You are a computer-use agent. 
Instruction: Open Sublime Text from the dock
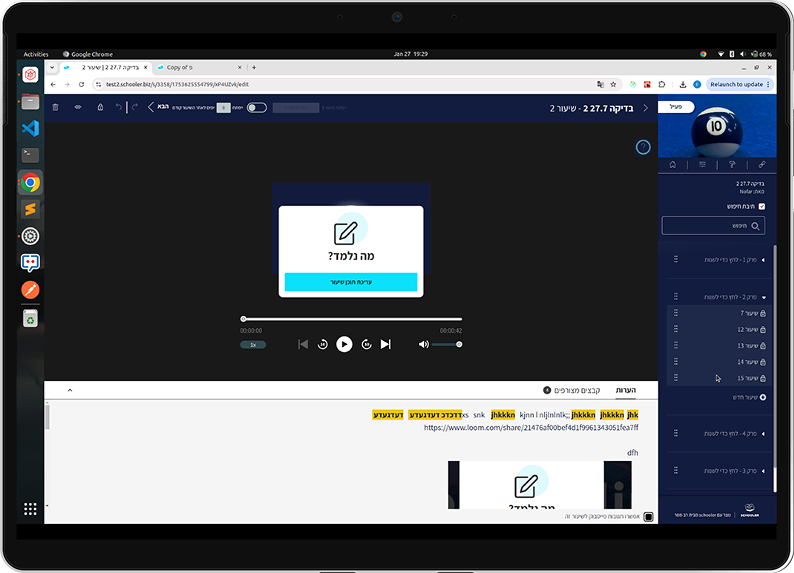pos(30,209)
